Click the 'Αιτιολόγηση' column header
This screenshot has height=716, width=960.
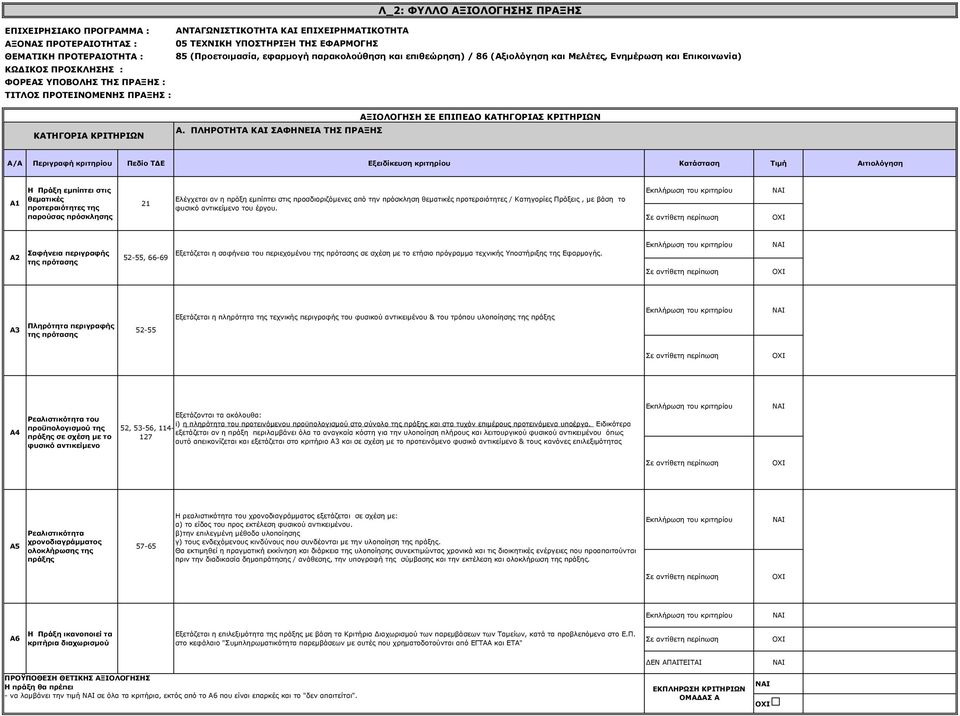(x=880, y=164)
